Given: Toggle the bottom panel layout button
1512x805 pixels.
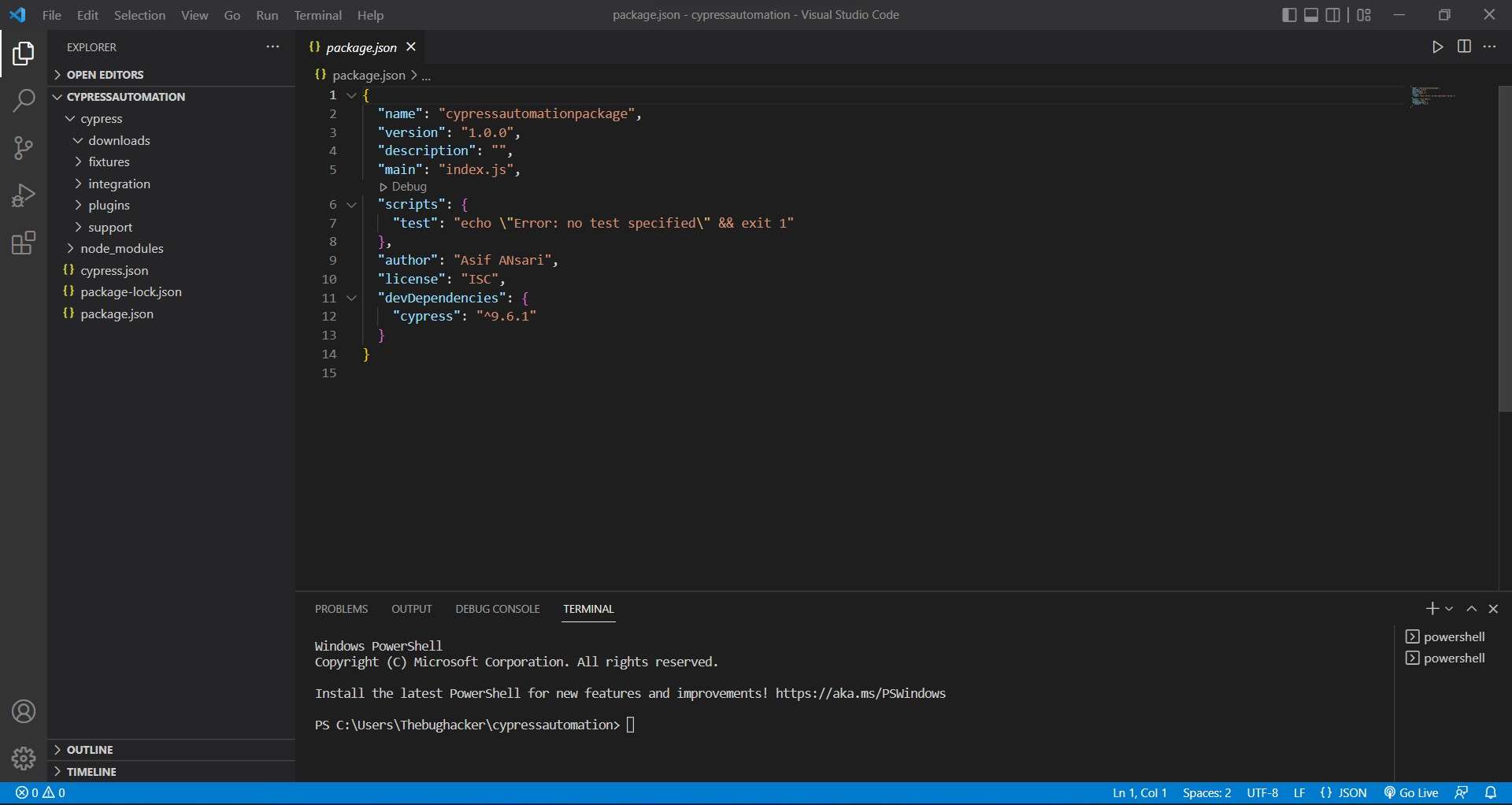Looking at the screenshot, I should coord(1311,15).
